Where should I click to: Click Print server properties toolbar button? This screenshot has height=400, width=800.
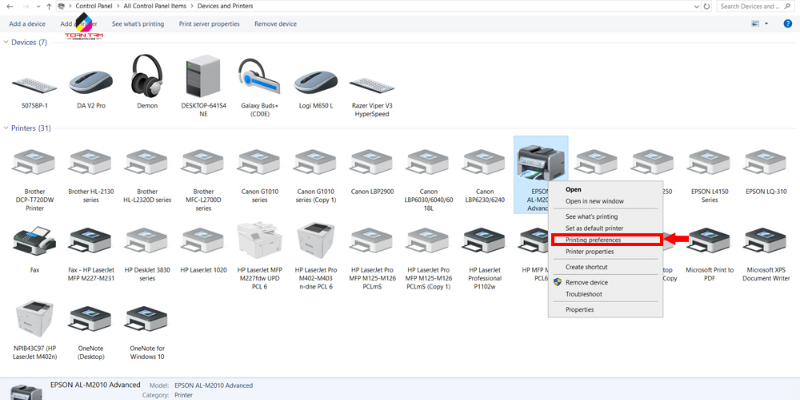point(209,24)
